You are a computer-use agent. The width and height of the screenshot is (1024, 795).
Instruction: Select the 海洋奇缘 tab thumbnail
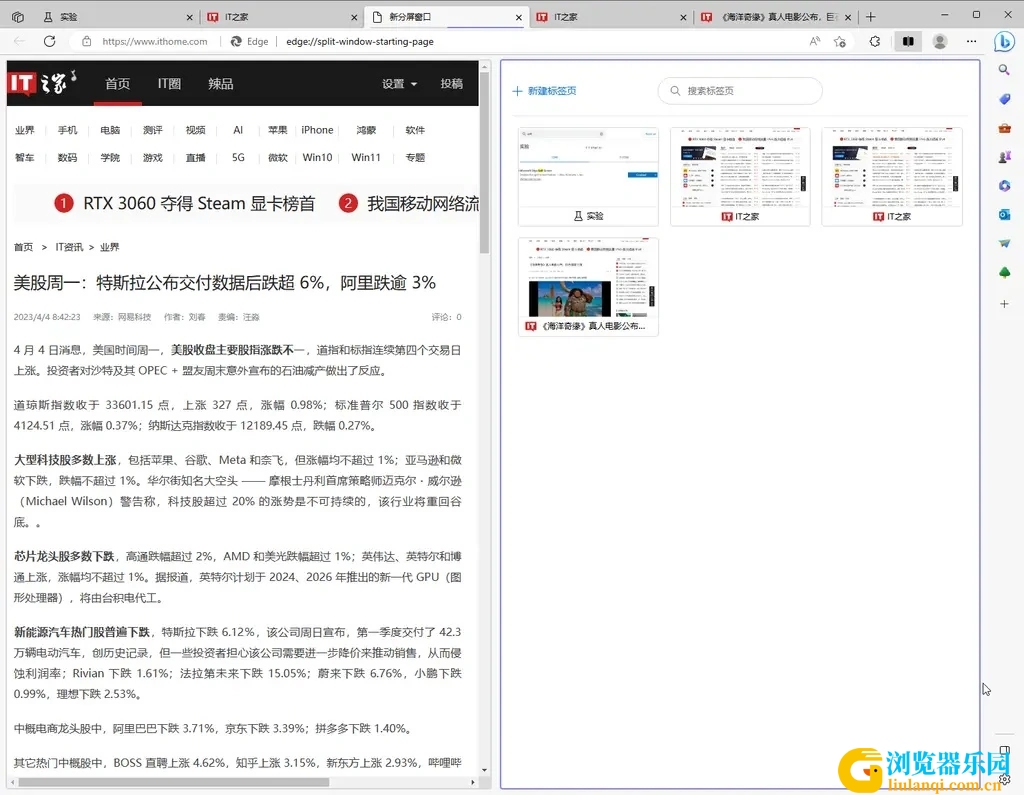click(x=588, y=287)
